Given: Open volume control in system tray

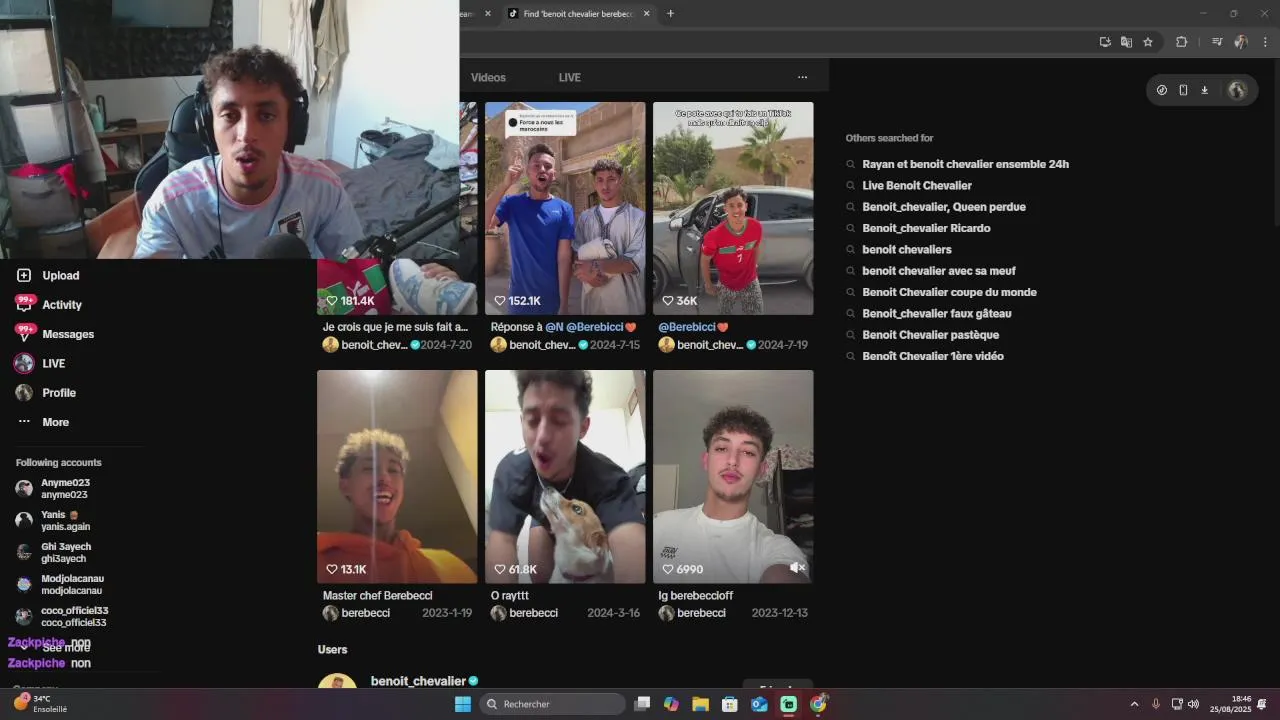Looking at the screenshot, I should (1193, 704).
